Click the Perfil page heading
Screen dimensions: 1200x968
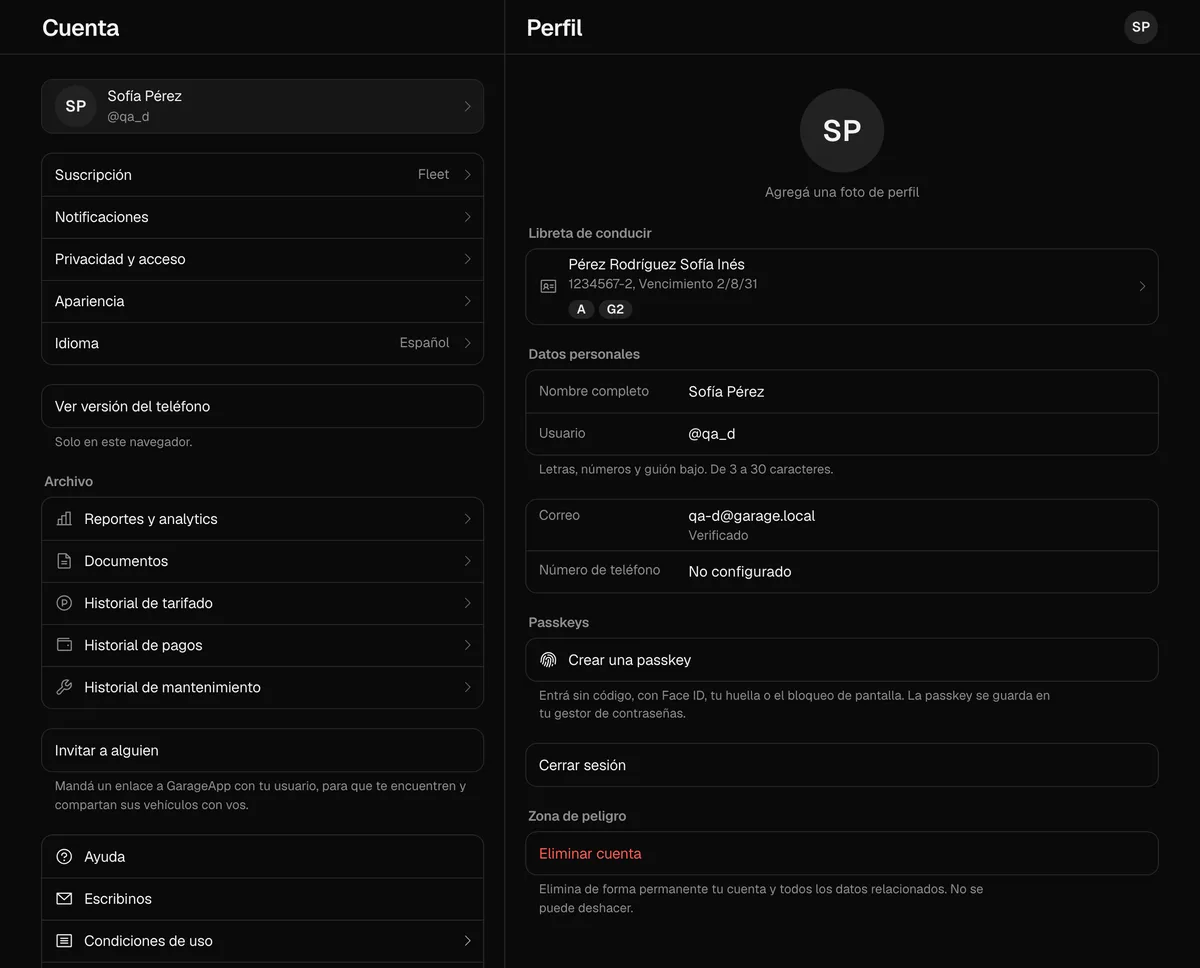[x=554, y=28]
